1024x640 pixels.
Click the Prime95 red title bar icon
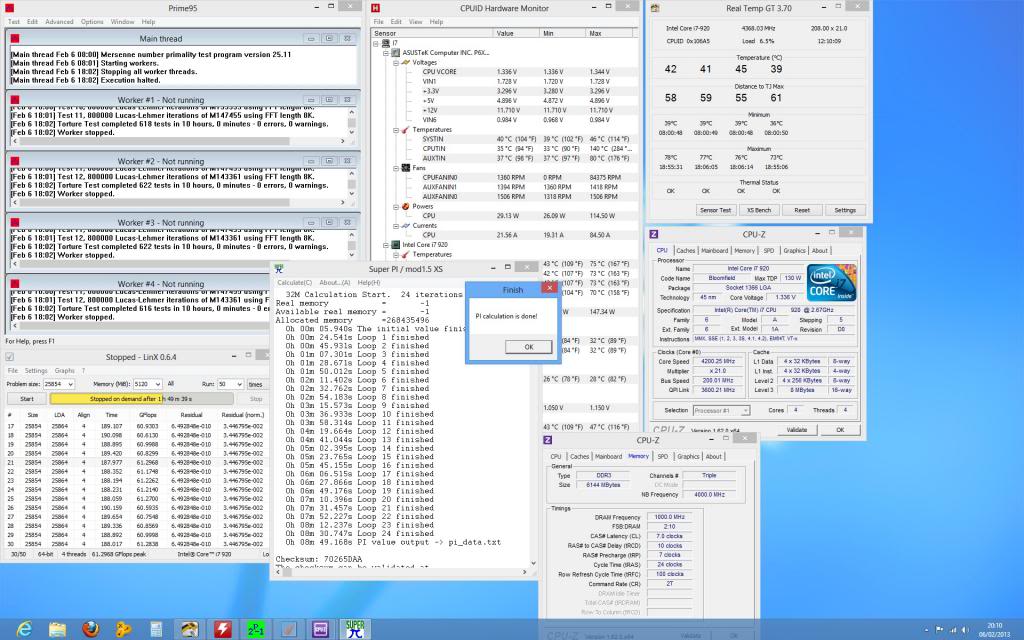tap(10, 8)
